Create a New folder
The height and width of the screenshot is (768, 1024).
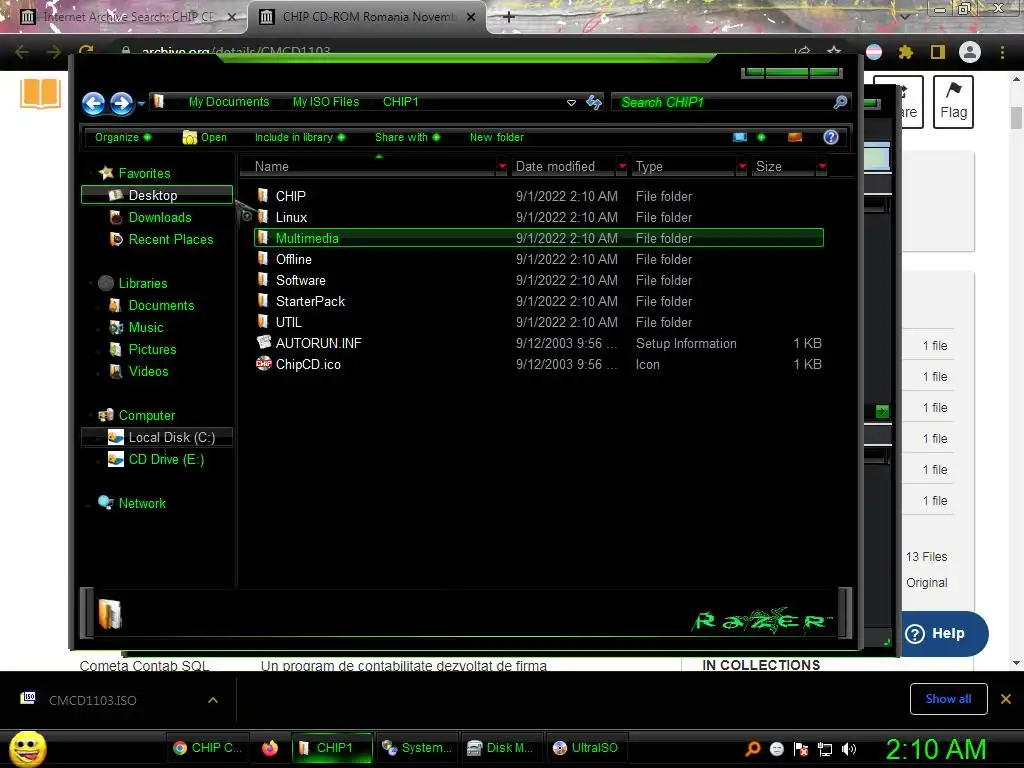coord(496,137)
